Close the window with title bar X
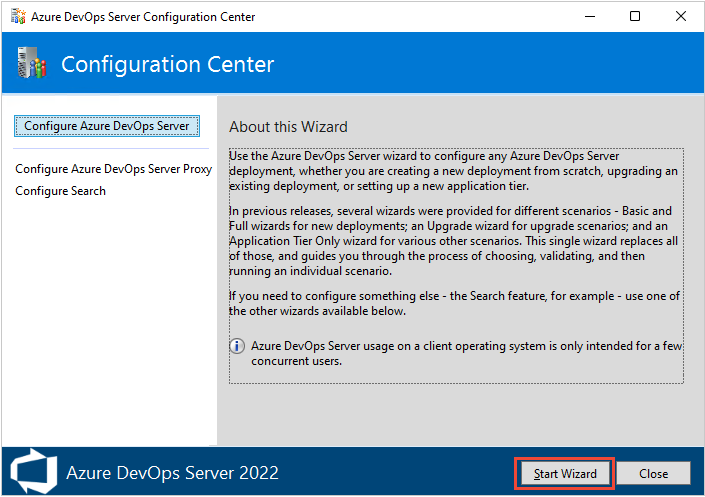705x497 pixels. pos(681,16)
